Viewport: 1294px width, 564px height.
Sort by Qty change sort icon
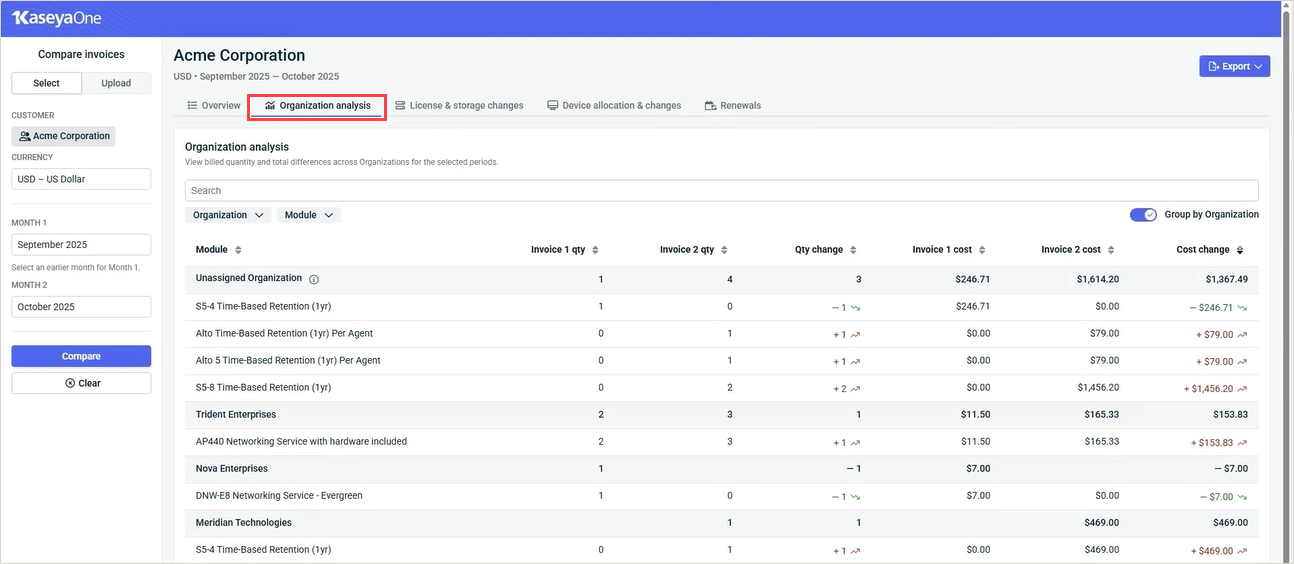[x=853, y=250]
